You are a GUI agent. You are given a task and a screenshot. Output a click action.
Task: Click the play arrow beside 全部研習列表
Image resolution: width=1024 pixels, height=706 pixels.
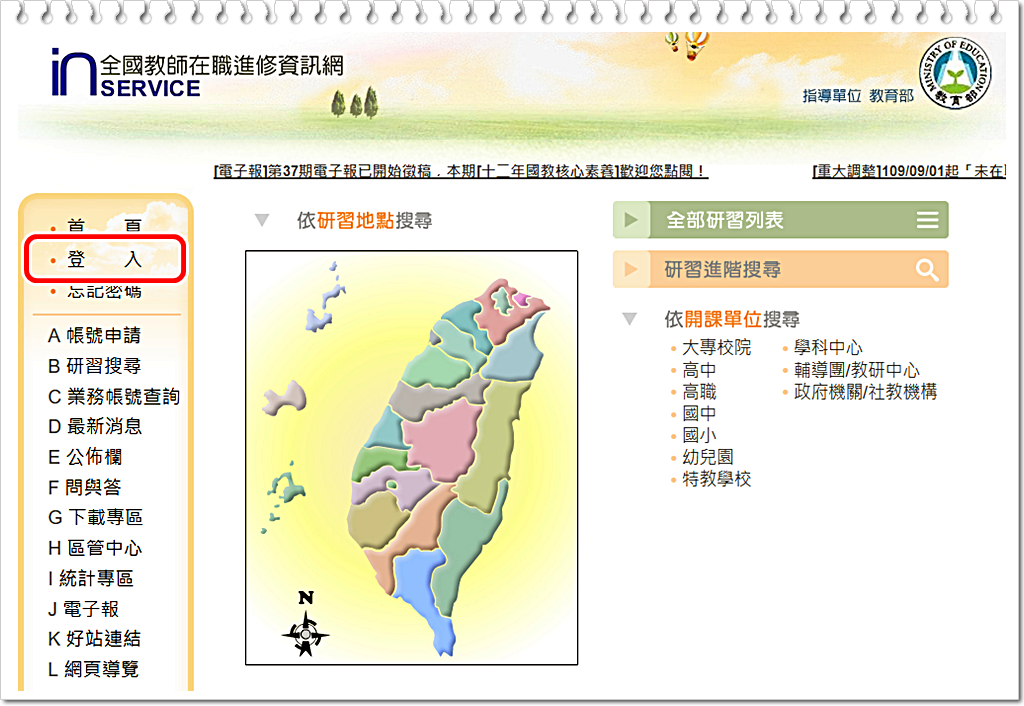pos(631,219)
